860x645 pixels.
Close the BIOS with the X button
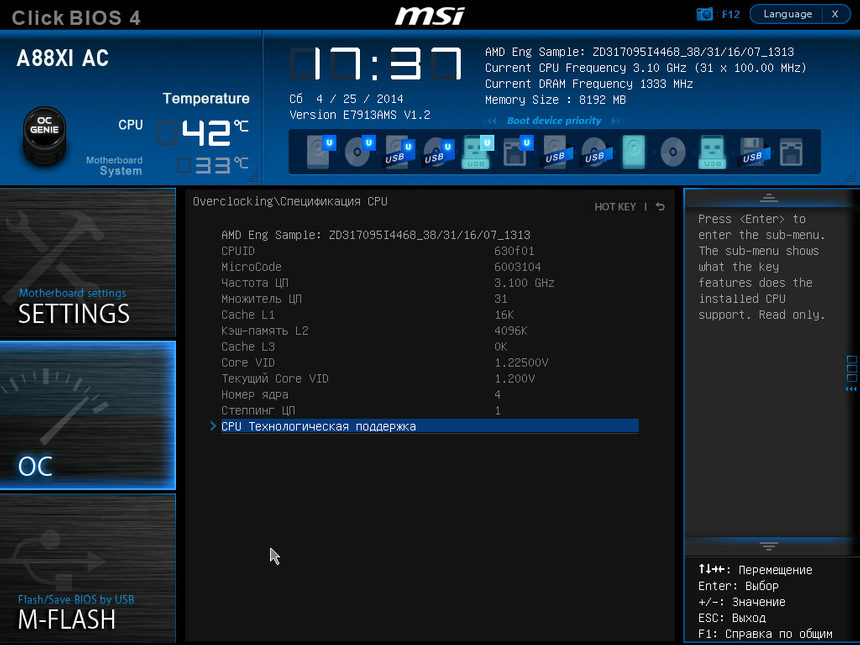(x=835, y=14)
